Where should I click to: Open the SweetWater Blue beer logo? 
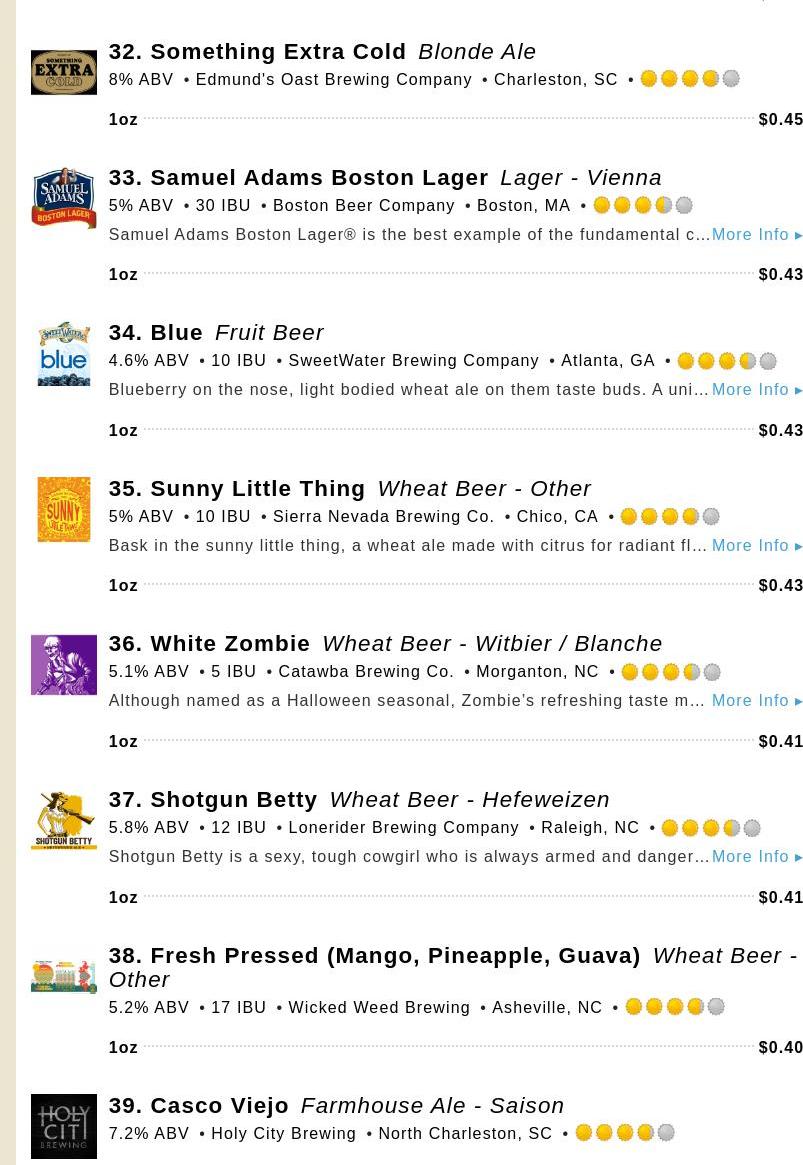(64, 354)
